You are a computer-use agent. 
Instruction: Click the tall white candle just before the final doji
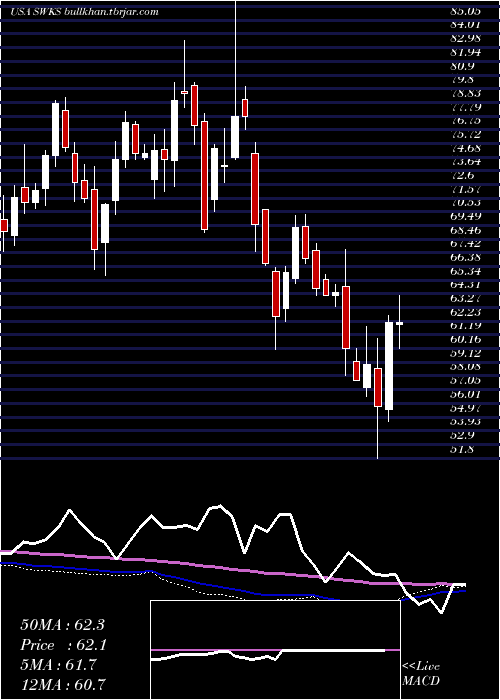(389, 366)
